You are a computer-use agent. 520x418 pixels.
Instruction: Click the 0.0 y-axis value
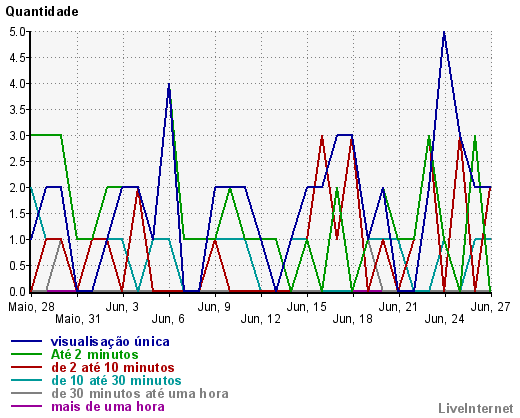tap(17, 292)
